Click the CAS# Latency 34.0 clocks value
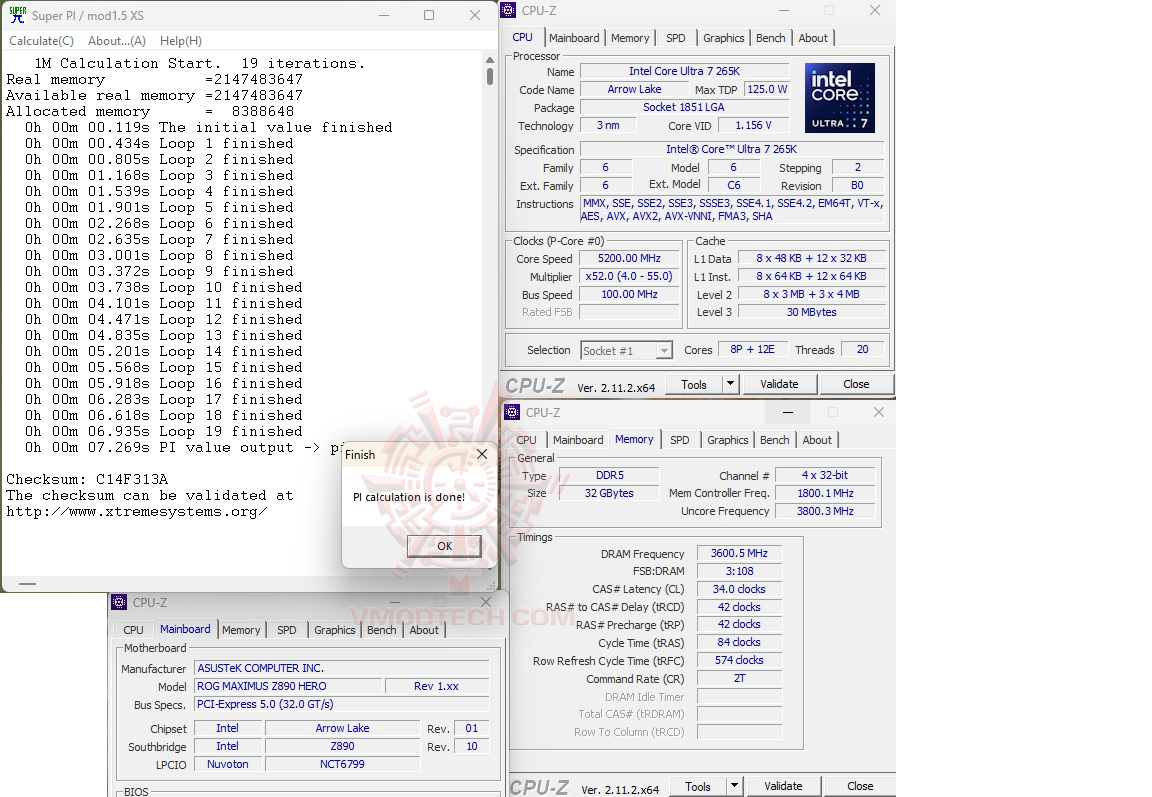 tap(739, 589)
